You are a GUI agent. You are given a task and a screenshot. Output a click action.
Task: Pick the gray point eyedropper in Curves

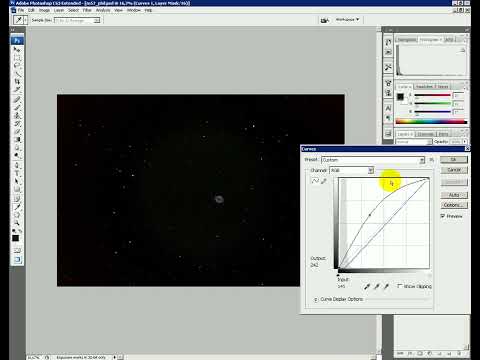click(x=377, y=286)
